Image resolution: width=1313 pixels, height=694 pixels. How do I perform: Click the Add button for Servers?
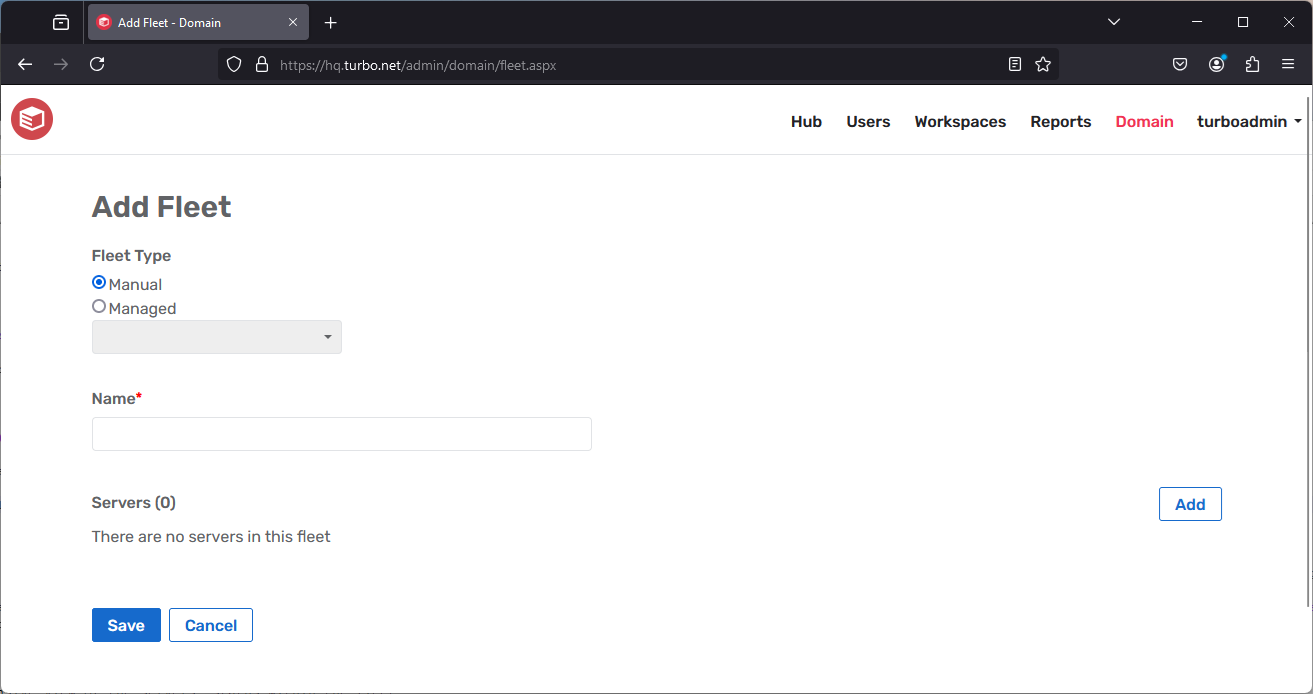(x=1189, y=504)
